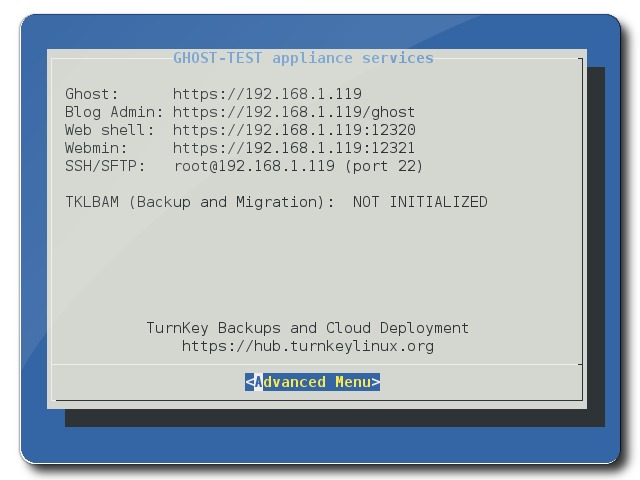Click the root@192.168.1.119 SSH address

(254, 166)
